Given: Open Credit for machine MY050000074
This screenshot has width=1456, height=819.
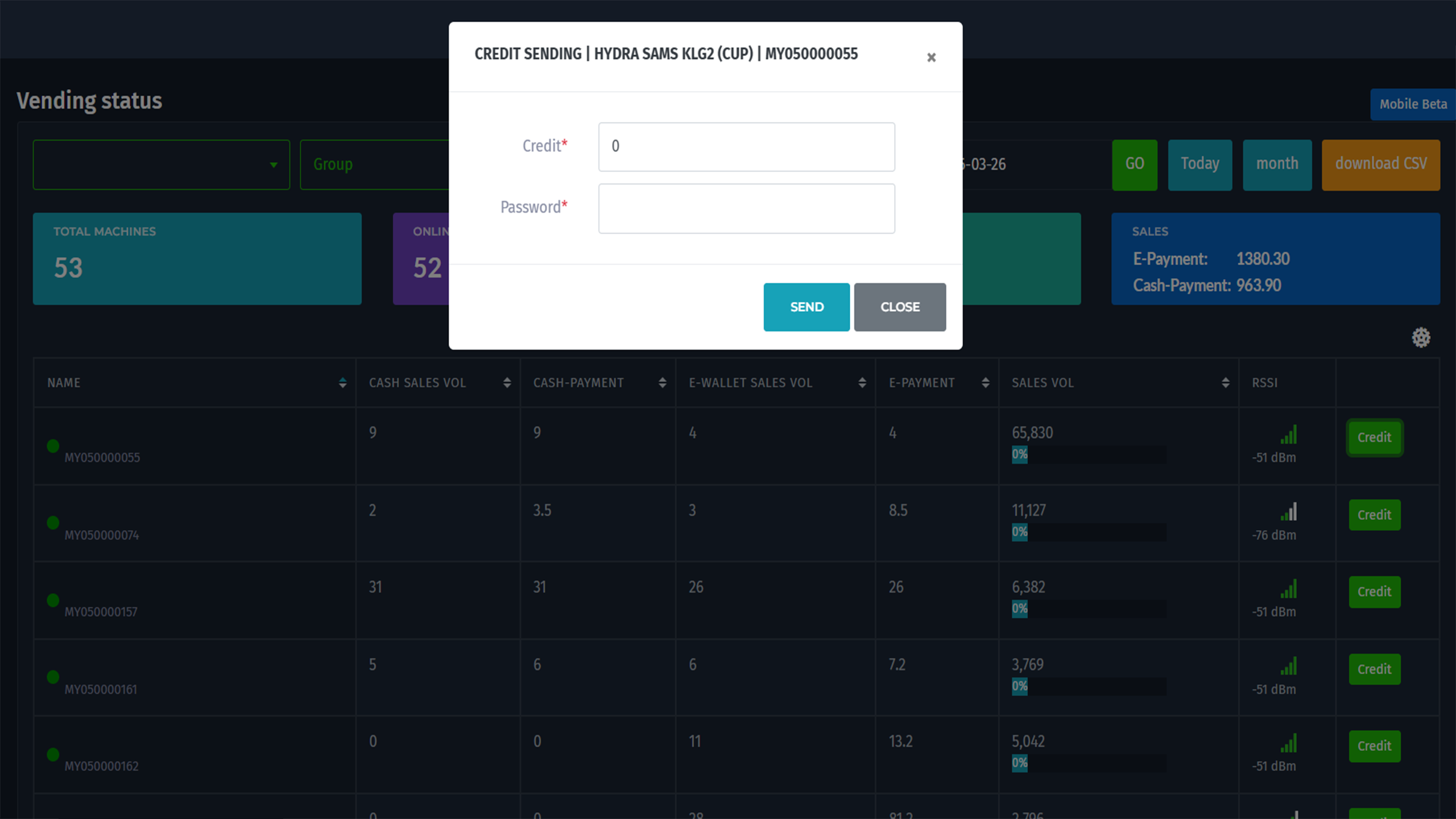Looking at the screenshot, I should tap(1375, 515).
